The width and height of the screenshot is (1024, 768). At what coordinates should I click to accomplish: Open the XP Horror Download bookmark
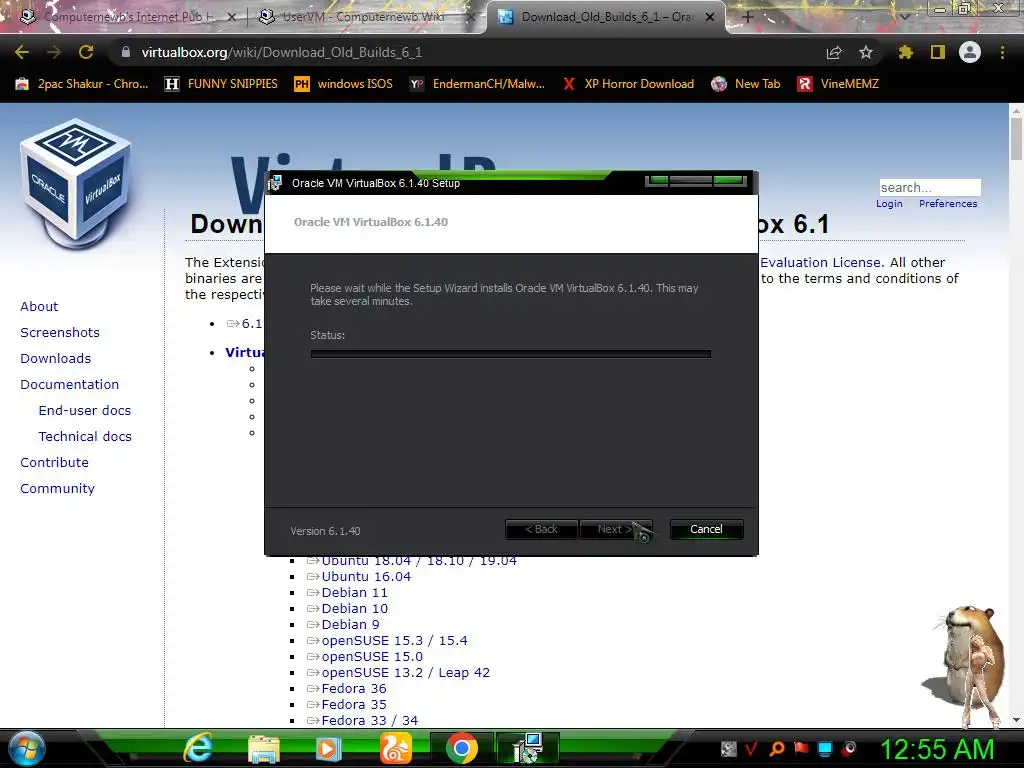click(628, 84)
